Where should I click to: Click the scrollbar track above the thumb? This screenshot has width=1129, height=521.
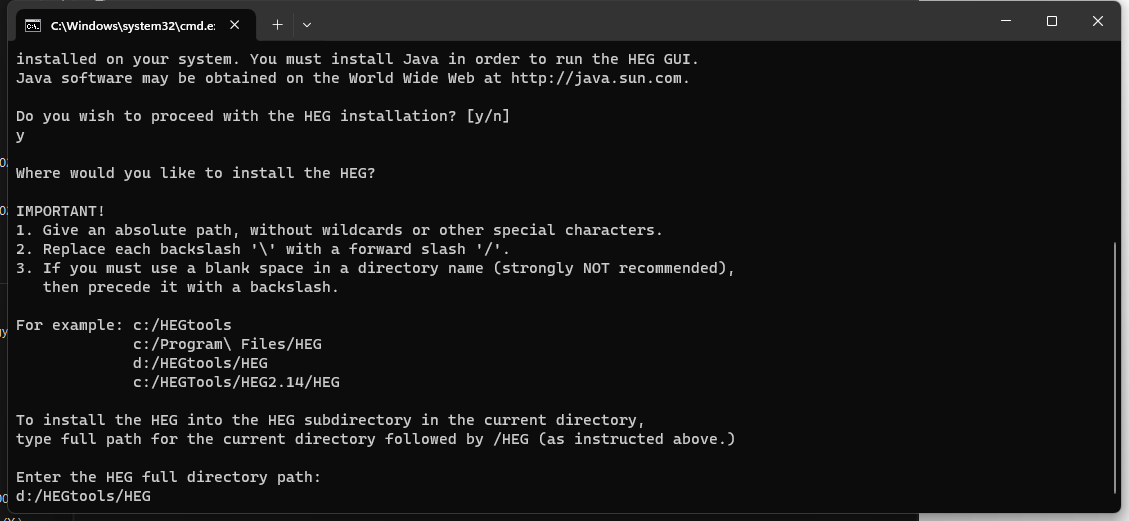(x=1115, y=141)
